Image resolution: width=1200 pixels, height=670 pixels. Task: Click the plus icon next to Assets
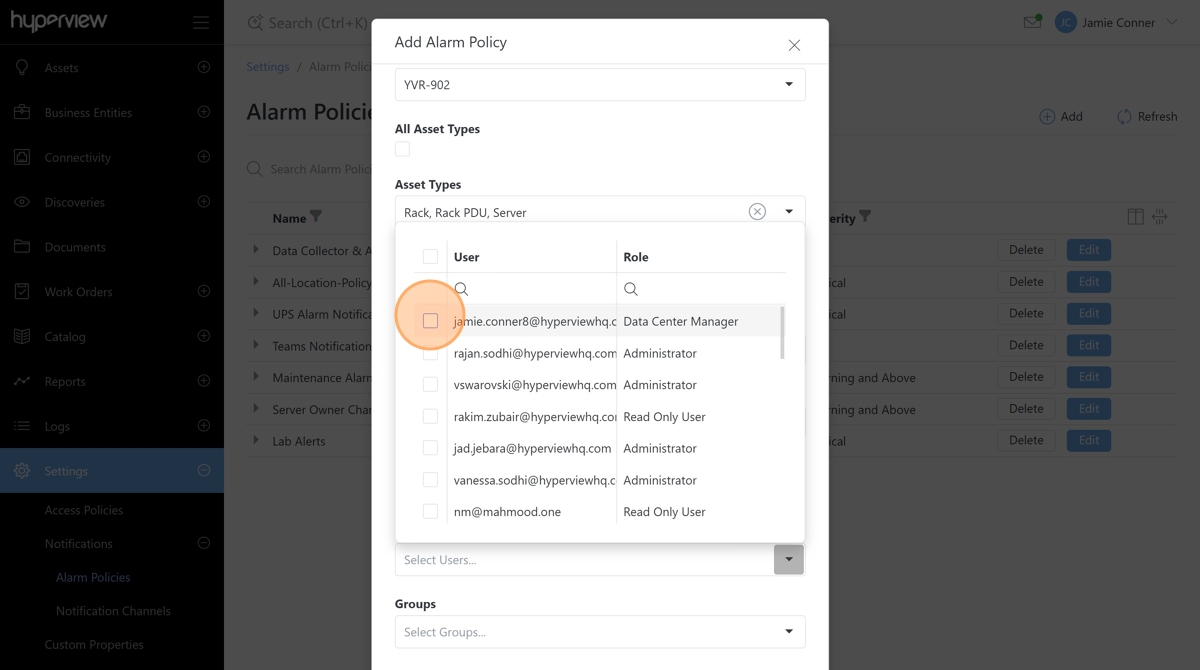click(x=204, y=67)
